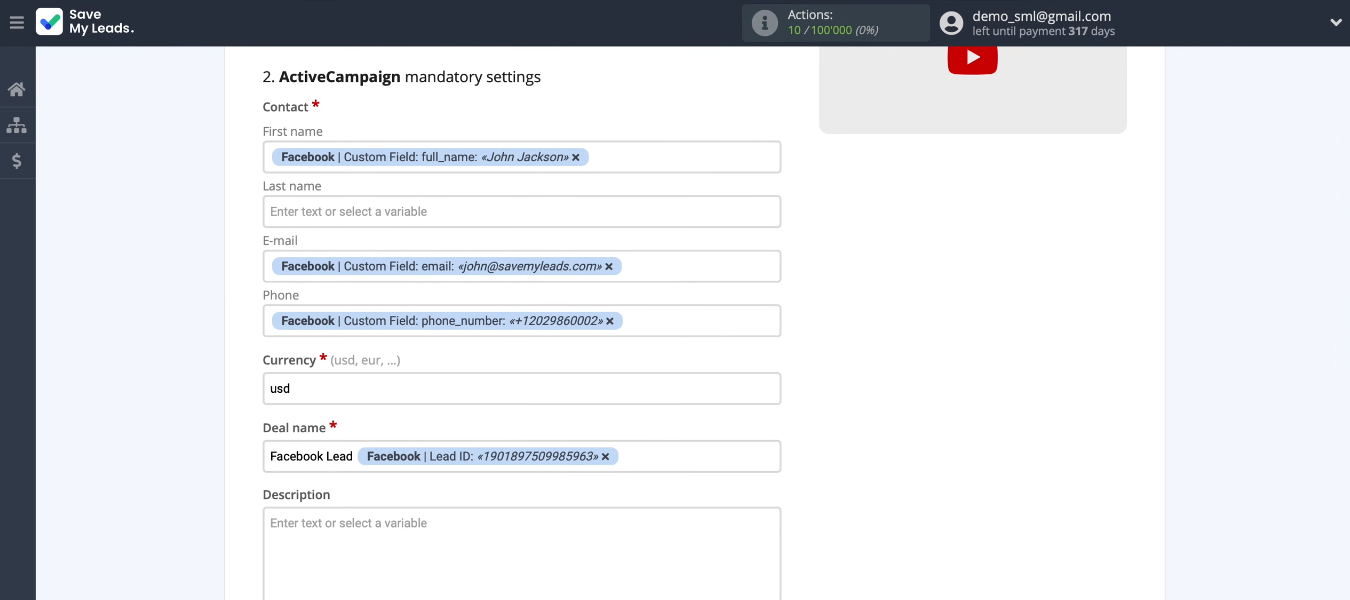Remove the email variable tag
Screen dimensions: 1350x600
coord(609,266)
